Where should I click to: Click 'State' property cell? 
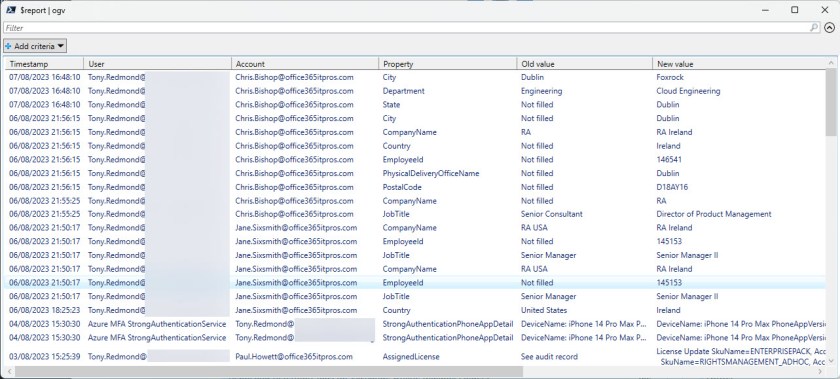click(391, 105)
